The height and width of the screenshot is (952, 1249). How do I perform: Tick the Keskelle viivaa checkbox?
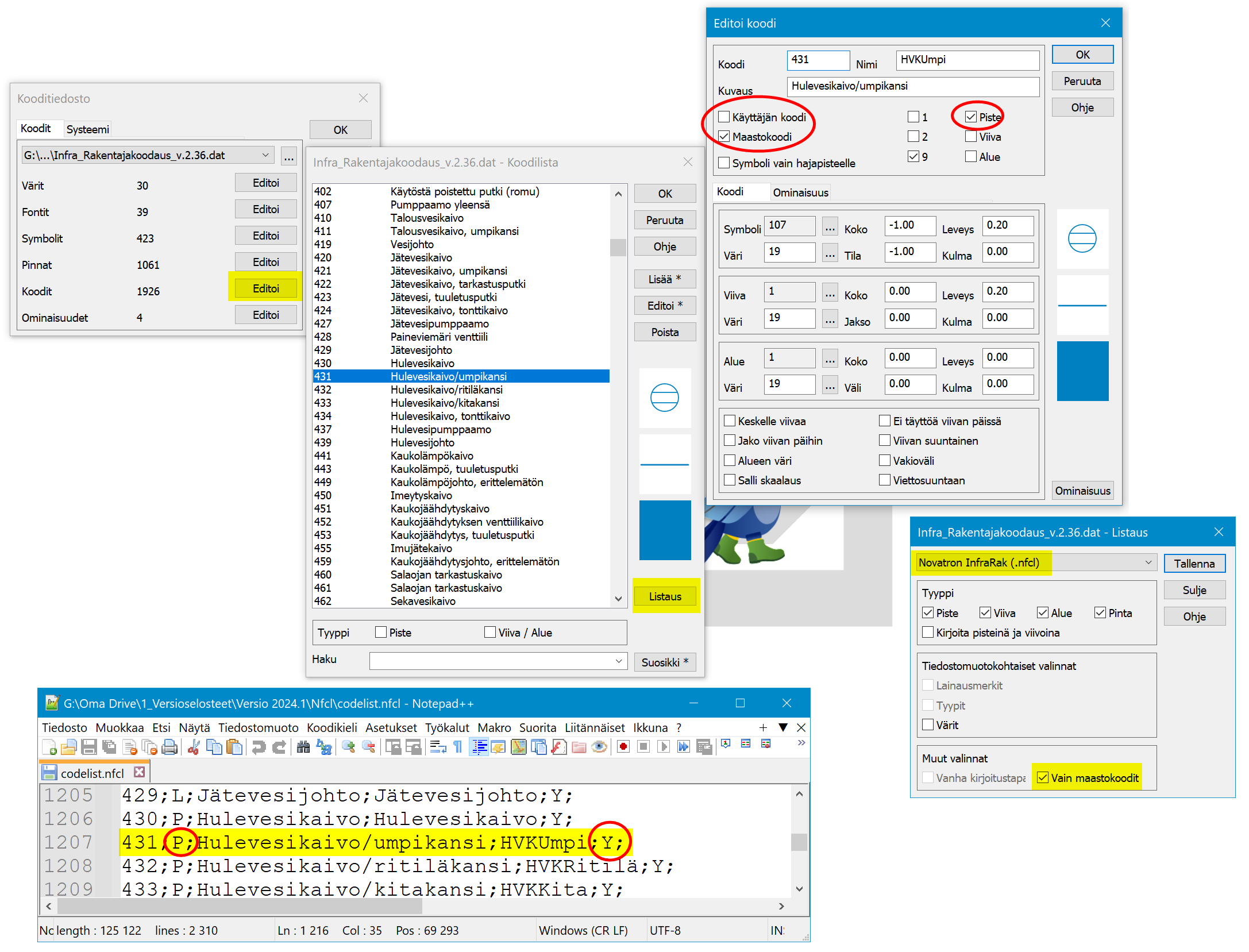pyautogui.click(x=730, y=421)
